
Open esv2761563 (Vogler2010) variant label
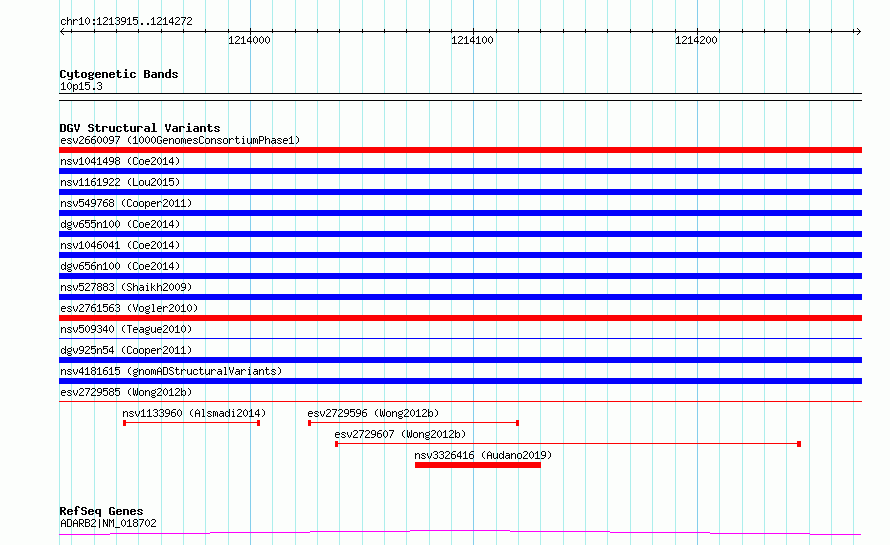pyautogui.click(x=129, y=308)
